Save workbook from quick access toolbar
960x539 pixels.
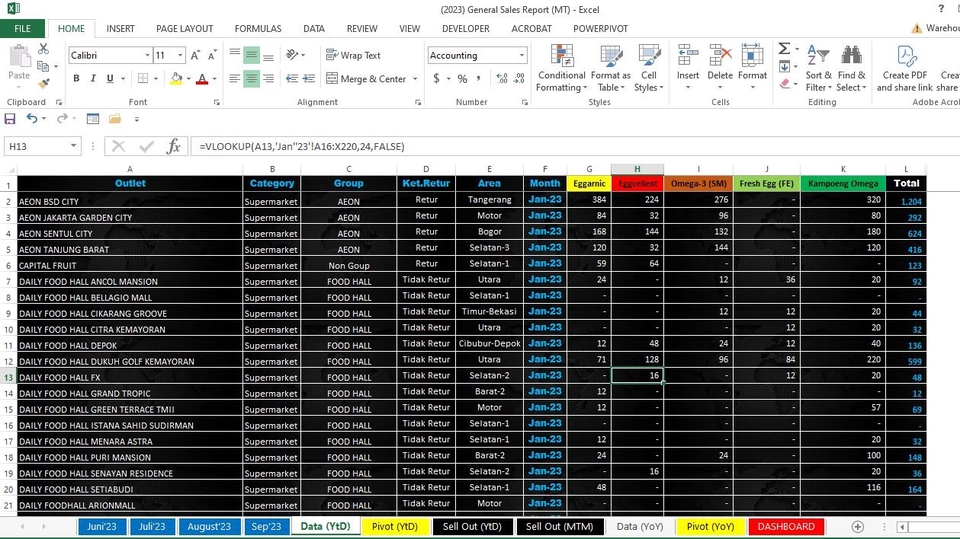point(10,119)
